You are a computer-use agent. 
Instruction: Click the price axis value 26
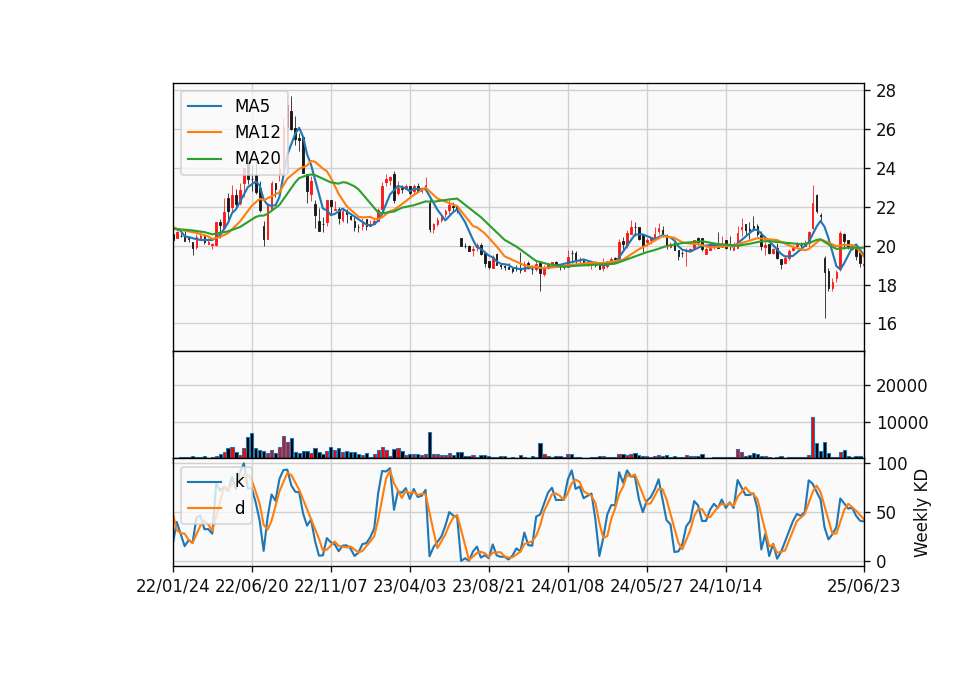(886, 130)
